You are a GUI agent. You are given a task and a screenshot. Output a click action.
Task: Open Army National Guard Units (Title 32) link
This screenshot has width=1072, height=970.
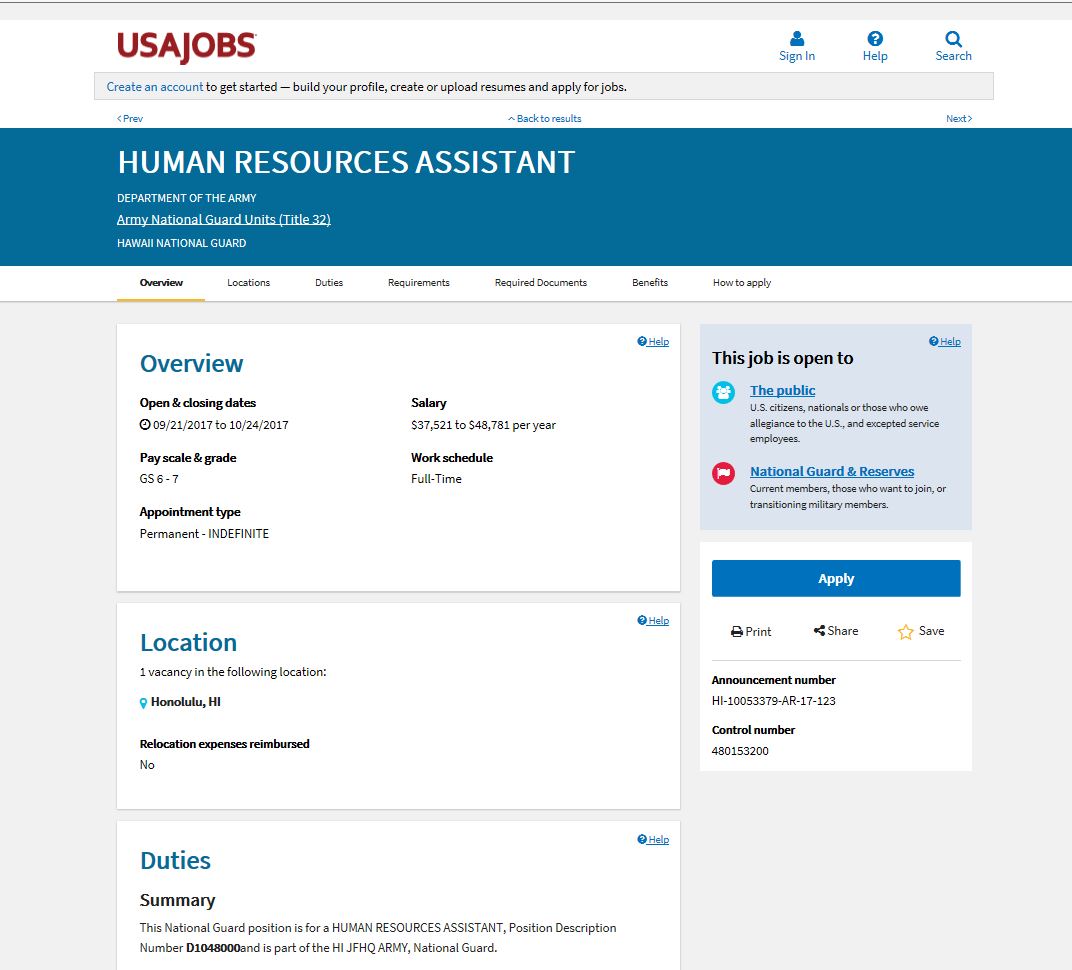pyautogui.click(x=224, y=219)
